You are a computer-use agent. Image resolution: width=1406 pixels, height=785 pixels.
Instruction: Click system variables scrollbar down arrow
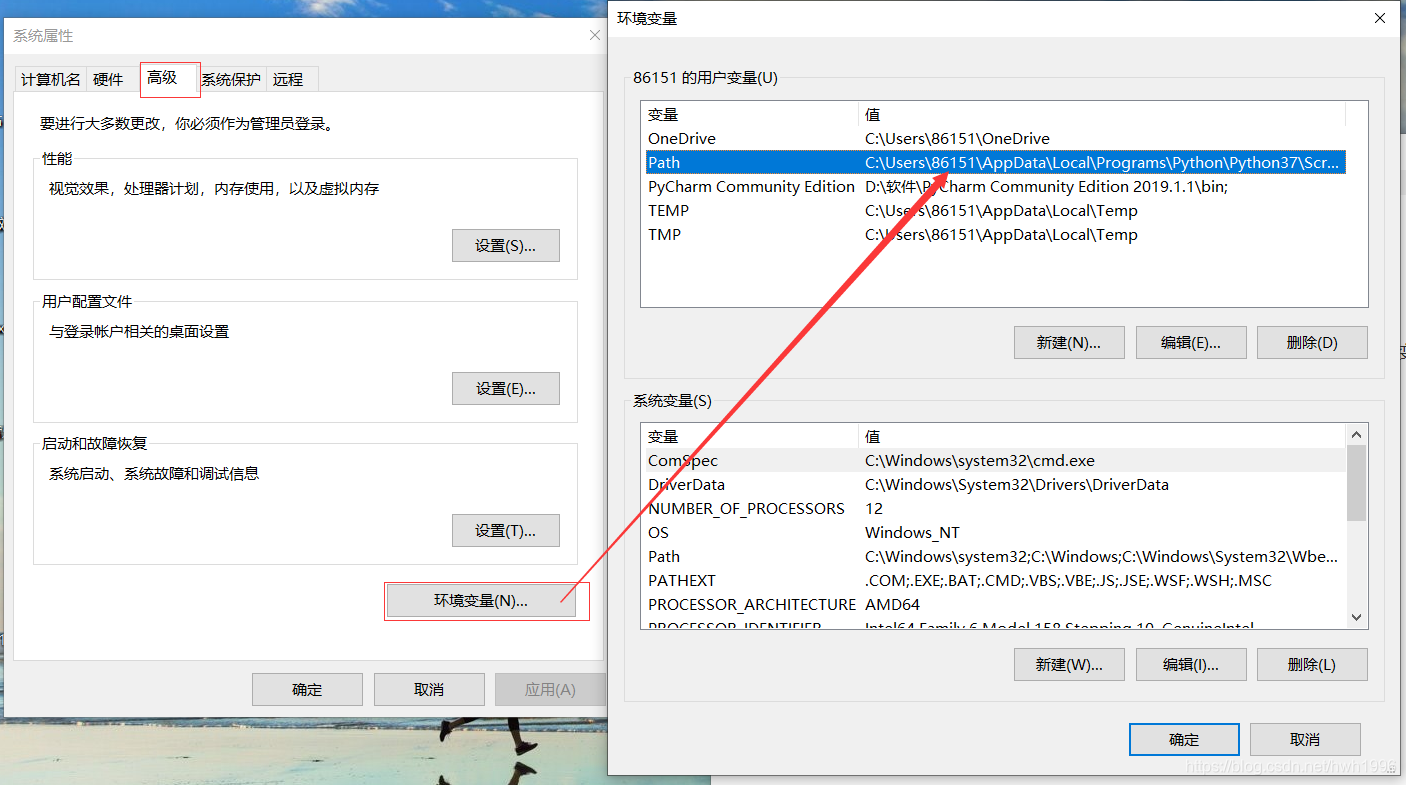click(x=1356, y=618)
